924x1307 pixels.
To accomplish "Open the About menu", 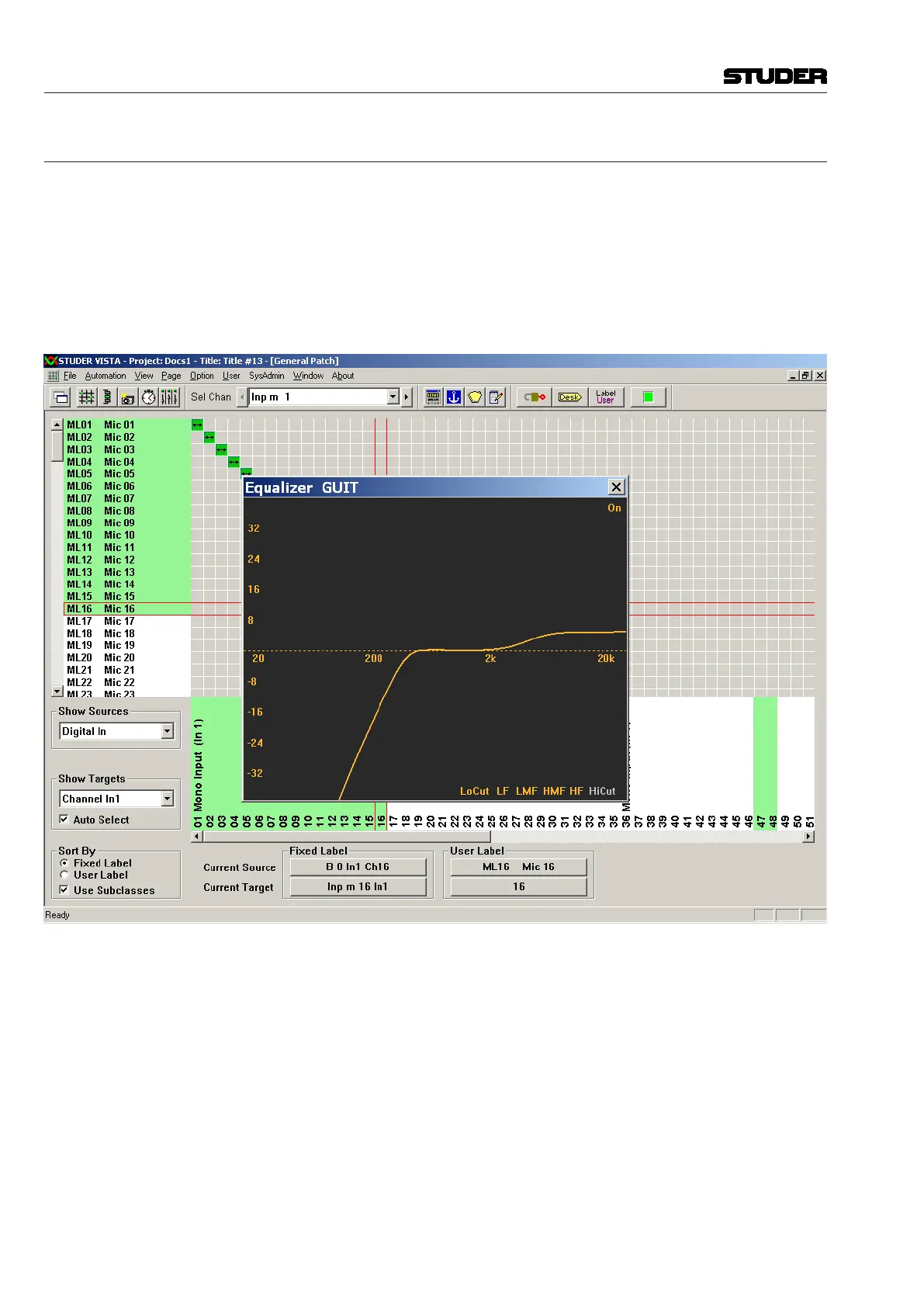I will tap(343, 376).
